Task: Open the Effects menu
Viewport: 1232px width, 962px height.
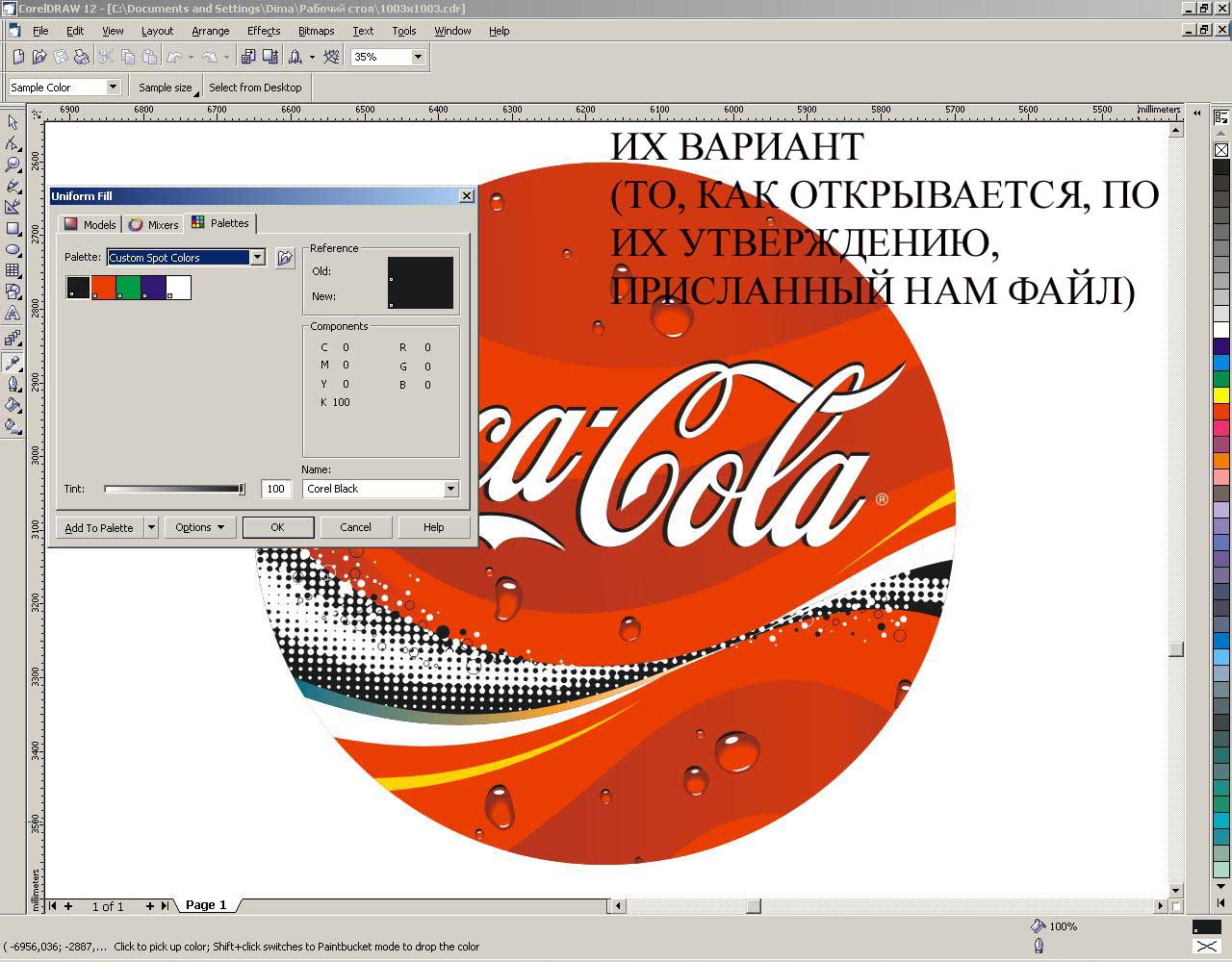Action: coord(264,31)
